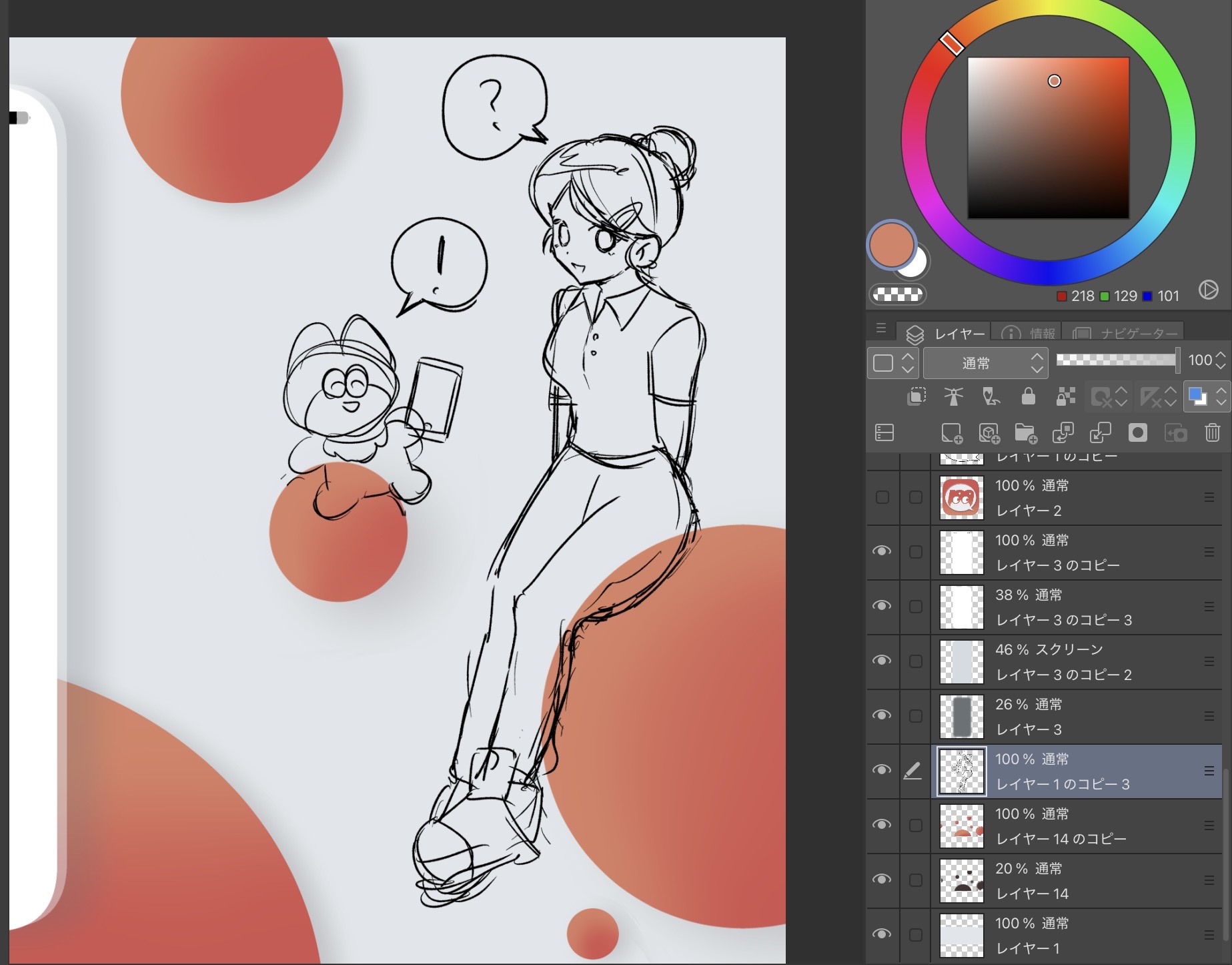Open the change layer color control
Screen dimensions: 1232x965
click(1197, 396)
